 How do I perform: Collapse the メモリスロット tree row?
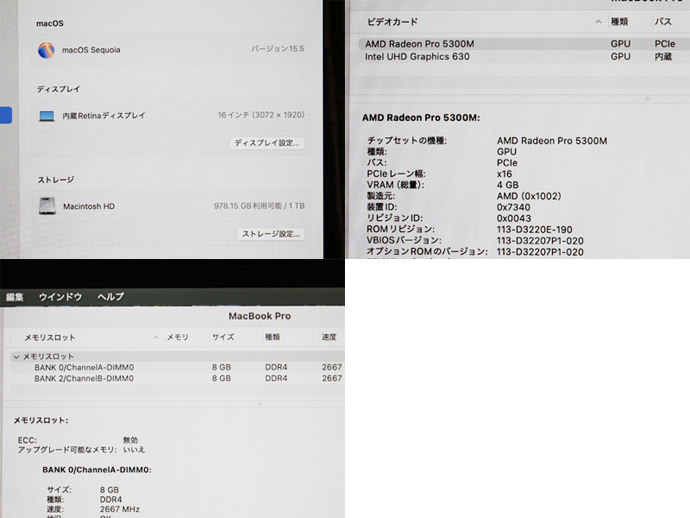click(16, 356)
